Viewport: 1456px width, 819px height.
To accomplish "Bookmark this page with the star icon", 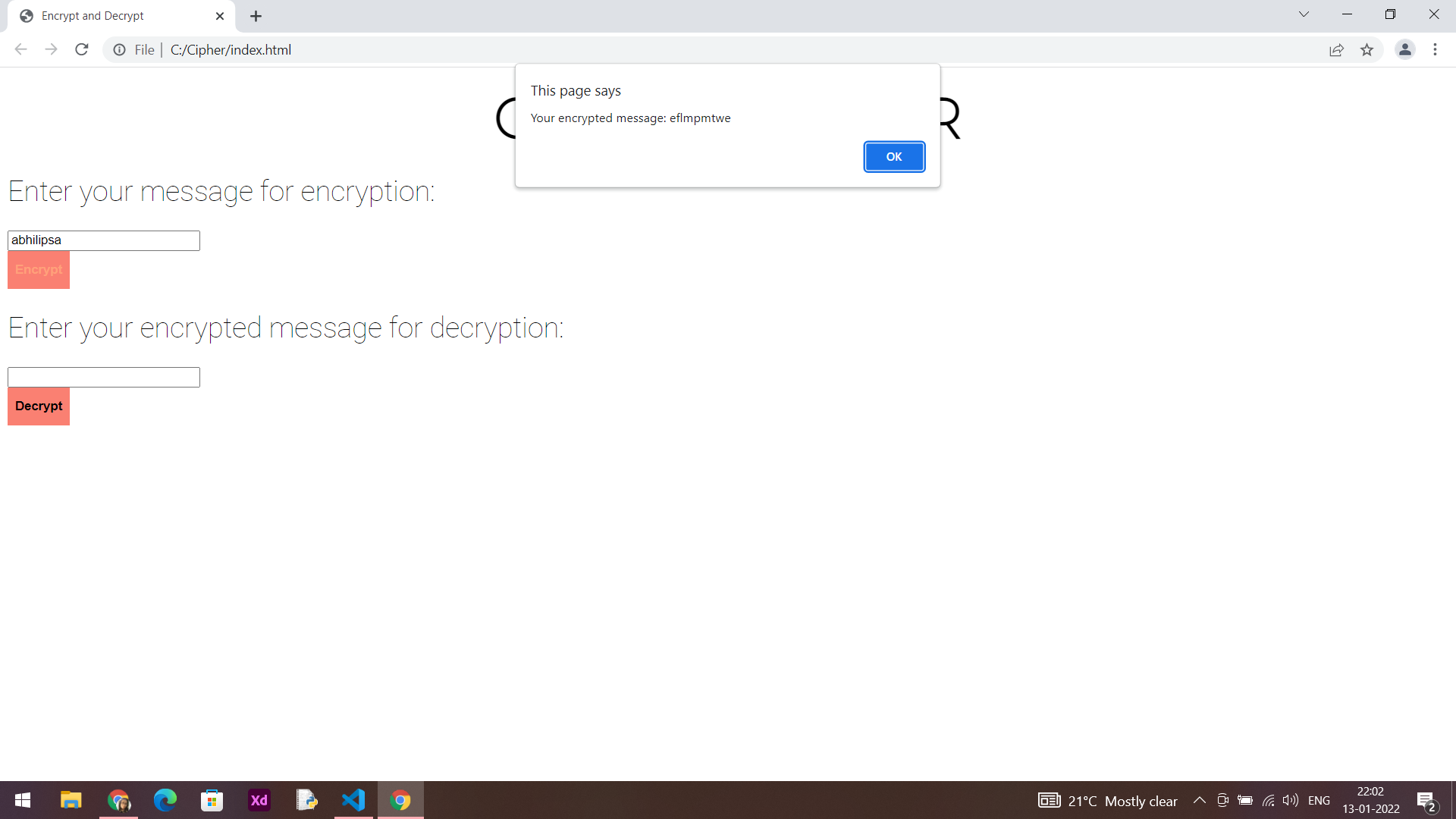I will [1367, 50].
